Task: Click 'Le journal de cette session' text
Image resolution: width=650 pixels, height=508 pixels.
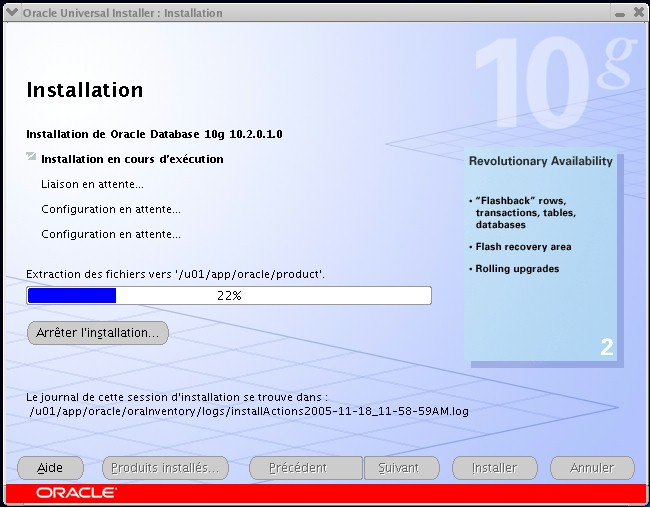Action: pyautogui.click(x=177, y=397)
